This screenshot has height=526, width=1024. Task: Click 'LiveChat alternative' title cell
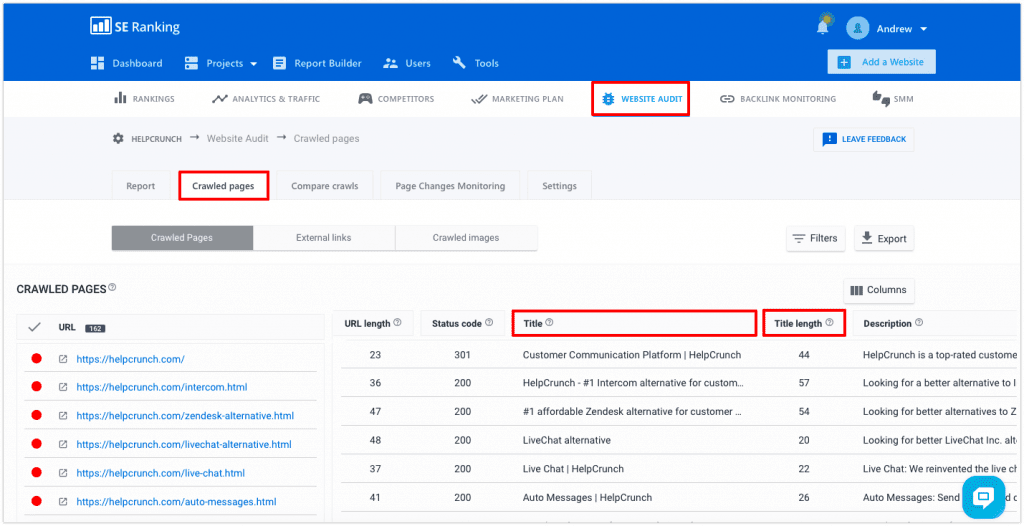pos(567,440)
